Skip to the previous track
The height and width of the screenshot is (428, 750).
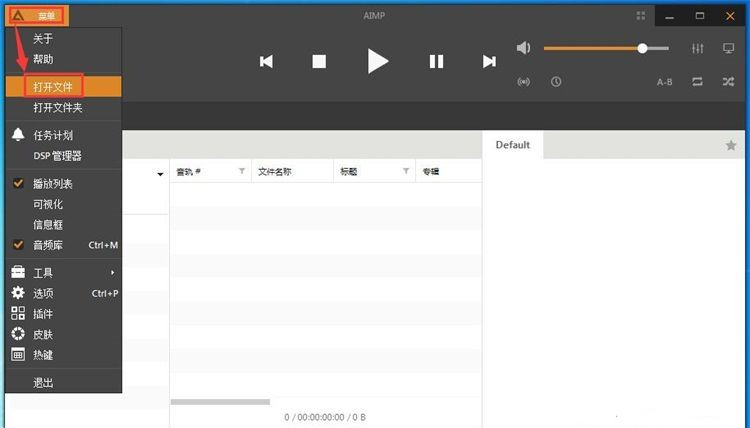coord(266,61)
